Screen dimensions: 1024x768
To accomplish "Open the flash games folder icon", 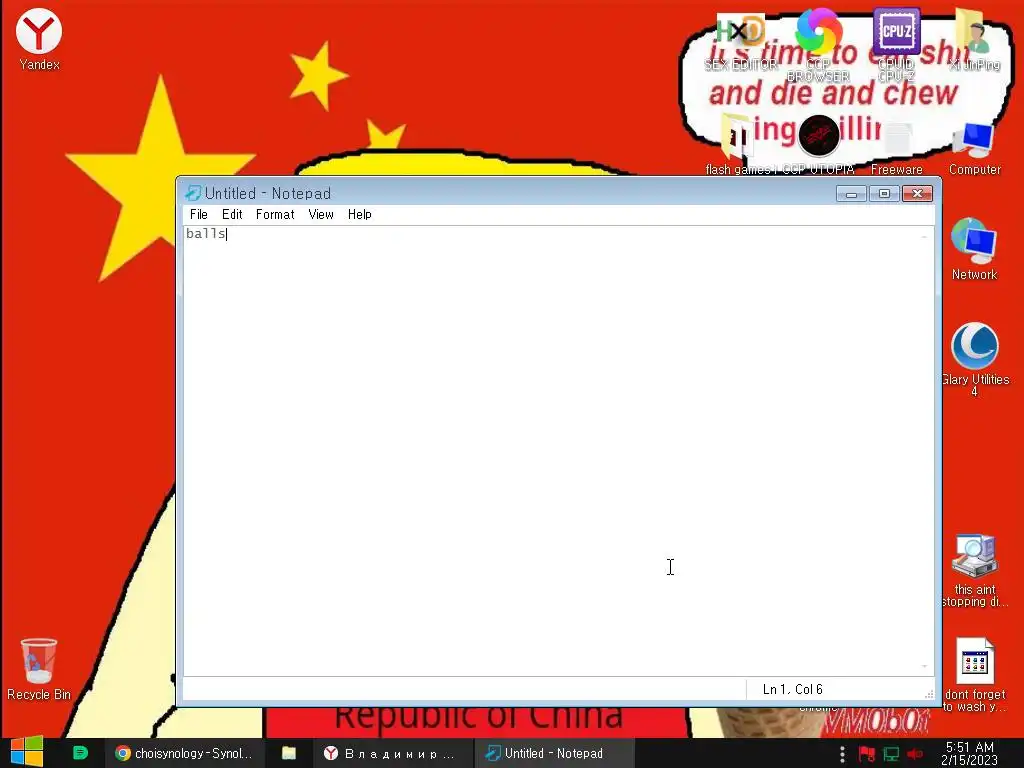I will click(x=741, y=145).
